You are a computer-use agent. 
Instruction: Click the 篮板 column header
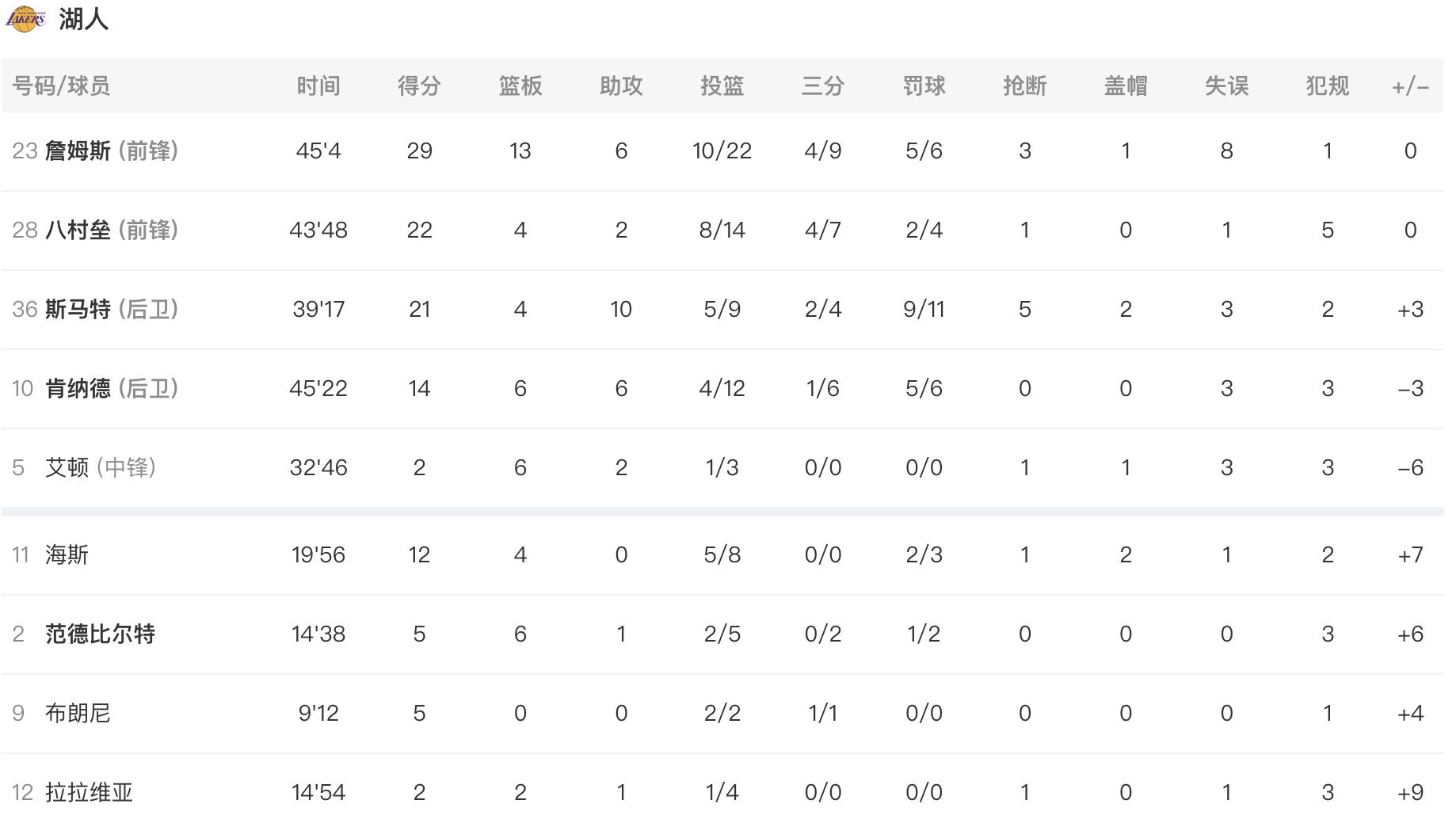(520, 86)
